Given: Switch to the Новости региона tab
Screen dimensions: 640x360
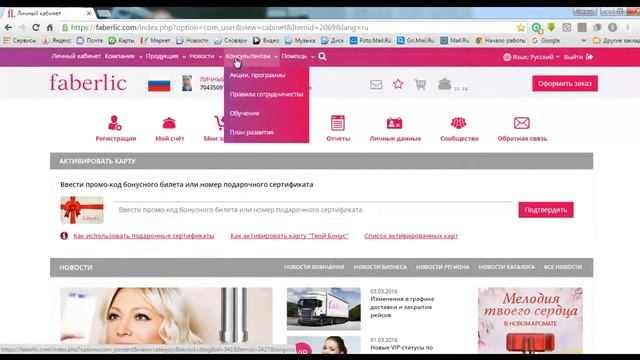Looking at the screenshot, I should point(442,267).
